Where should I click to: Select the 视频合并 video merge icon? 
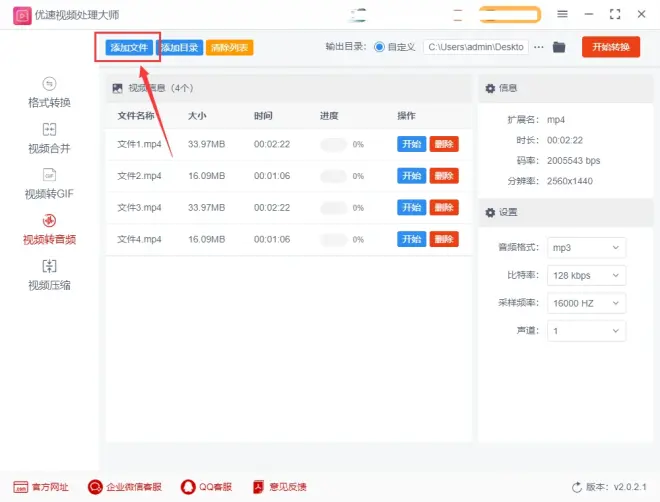[49, 130]
